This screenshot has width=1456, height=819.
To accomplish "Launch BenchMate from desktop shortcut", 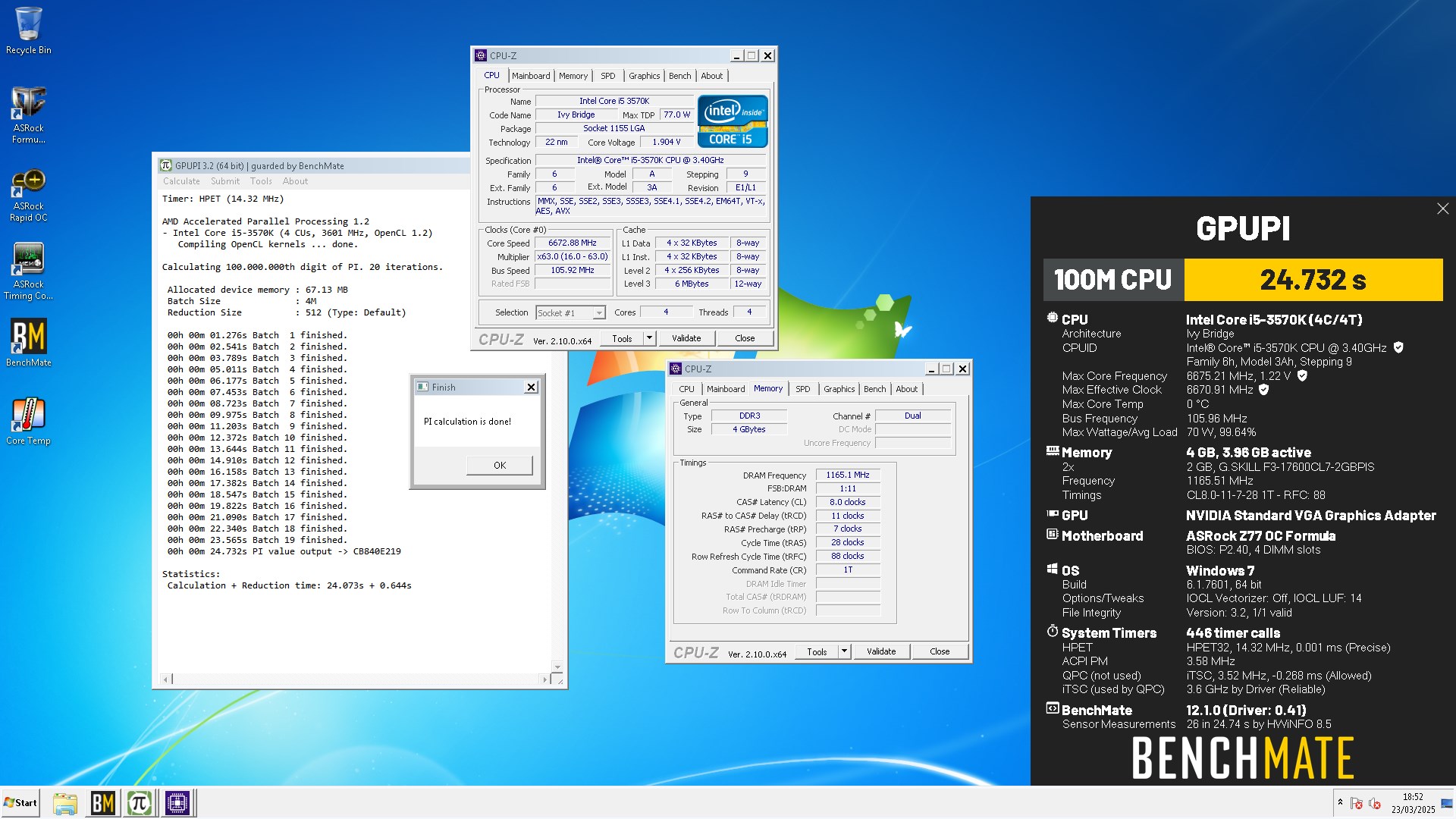I will (28, 343).
